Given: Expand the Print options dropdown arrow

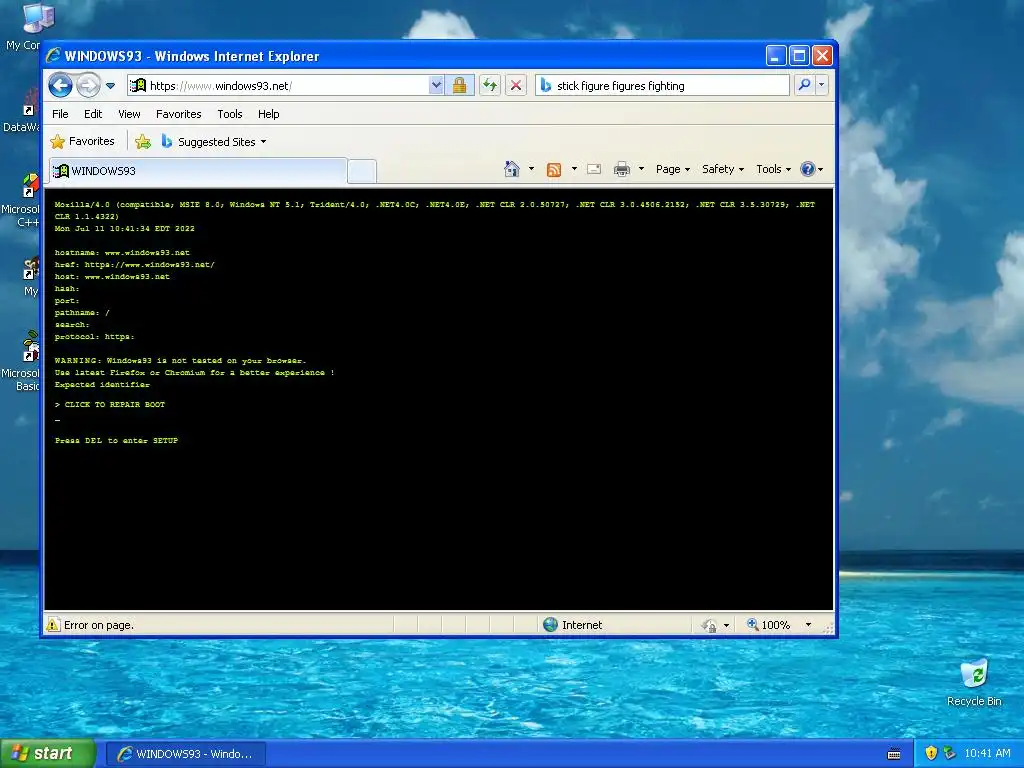Looking at the screenshot, I should (x=641, y=169).
